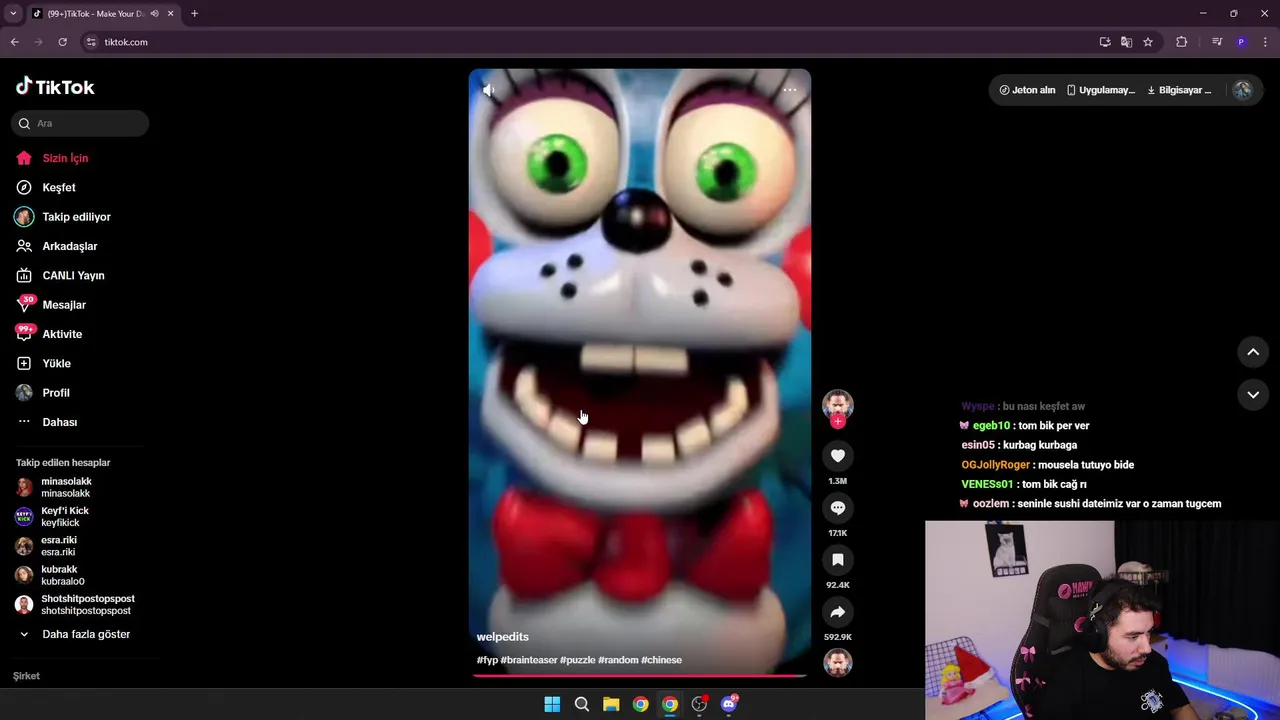Go back with browser back arrow
Screen dimensions: 1280x720
[x=14, y=42]
